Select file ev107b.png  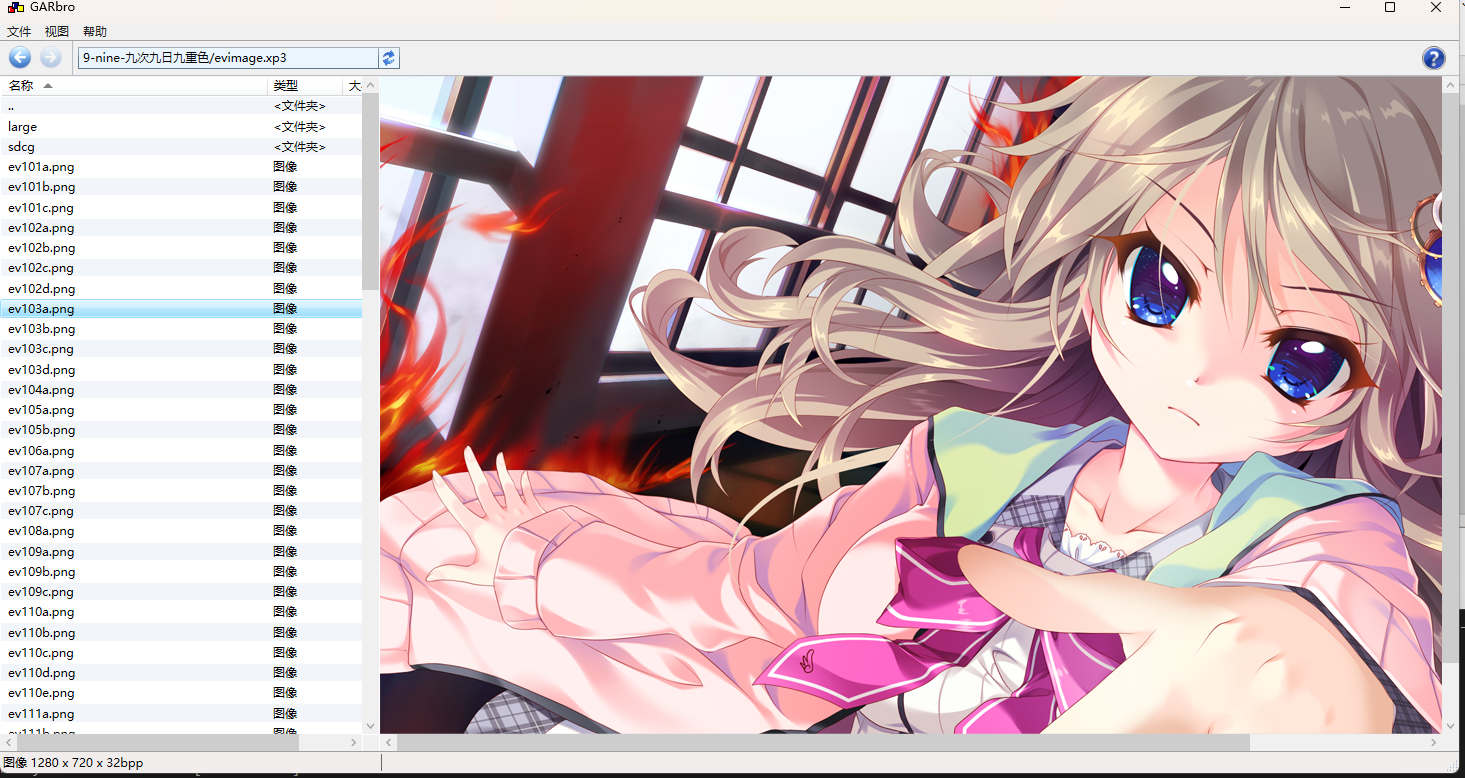pyautogui.click(x=181, y=491)
